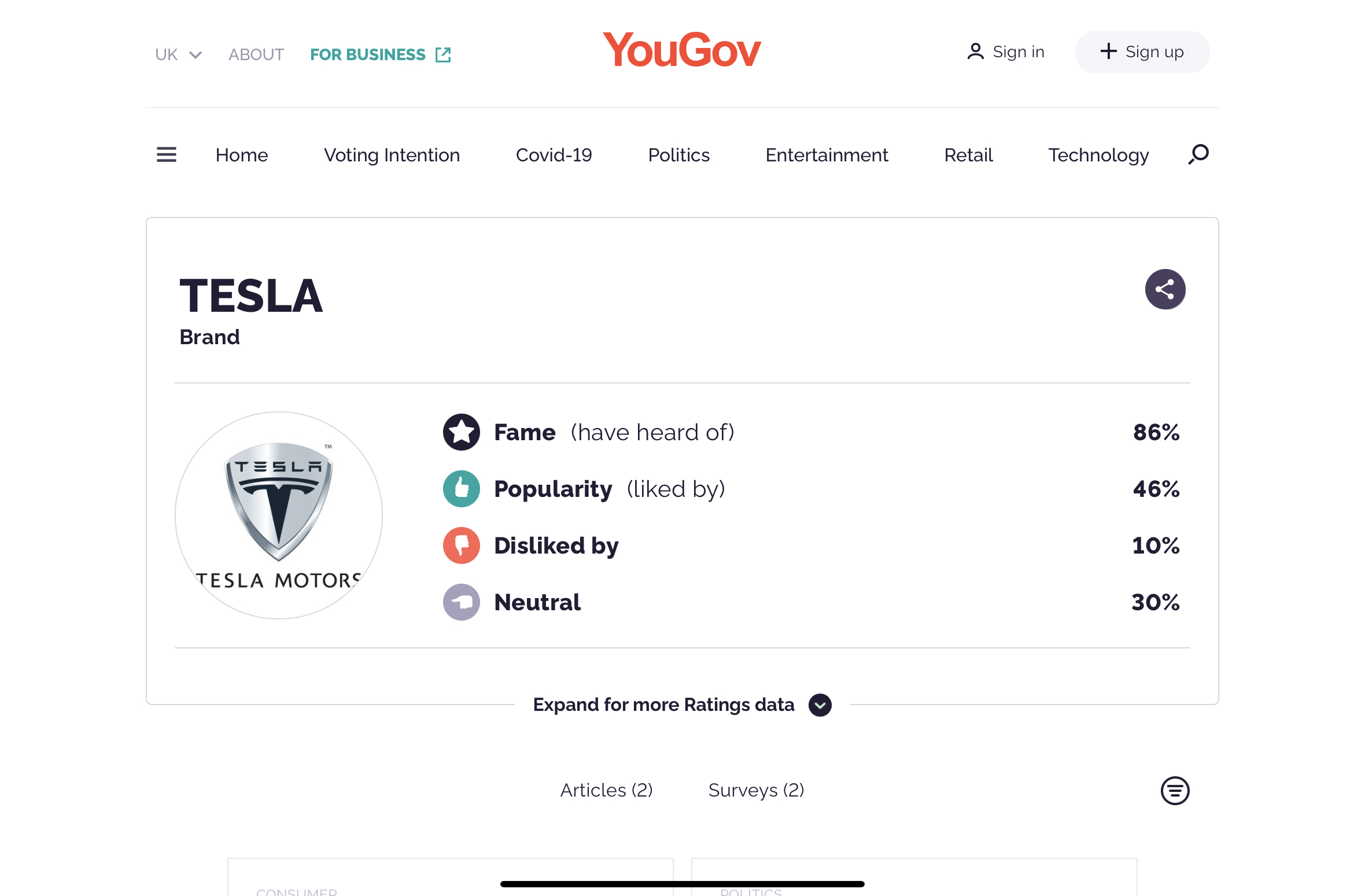Open the hamburger navigation menu
This screenshot has width=1365, height=896.
(x=166, y=154)
